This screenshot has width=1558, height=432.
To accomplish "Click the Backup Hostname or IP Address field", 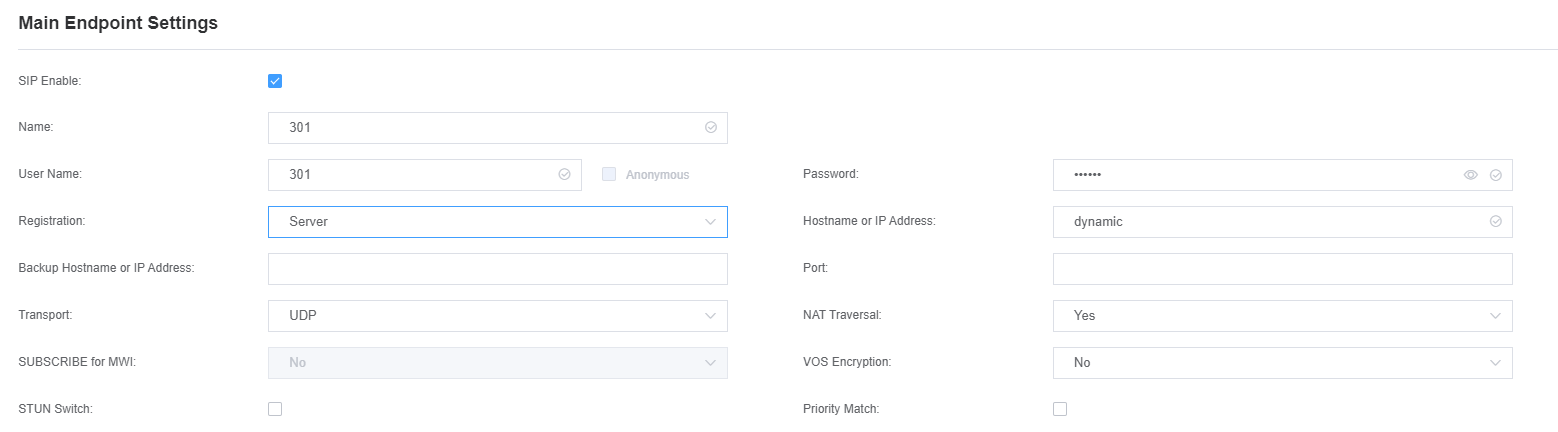I will 498,269.
